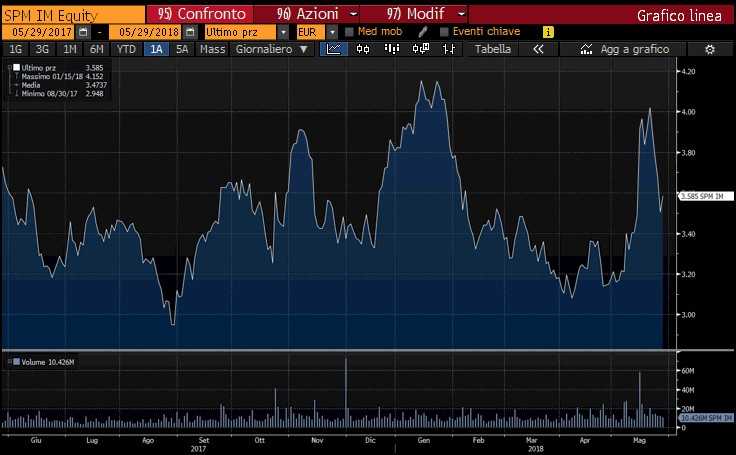Collapse the Volume legend expander

[10, 362]
